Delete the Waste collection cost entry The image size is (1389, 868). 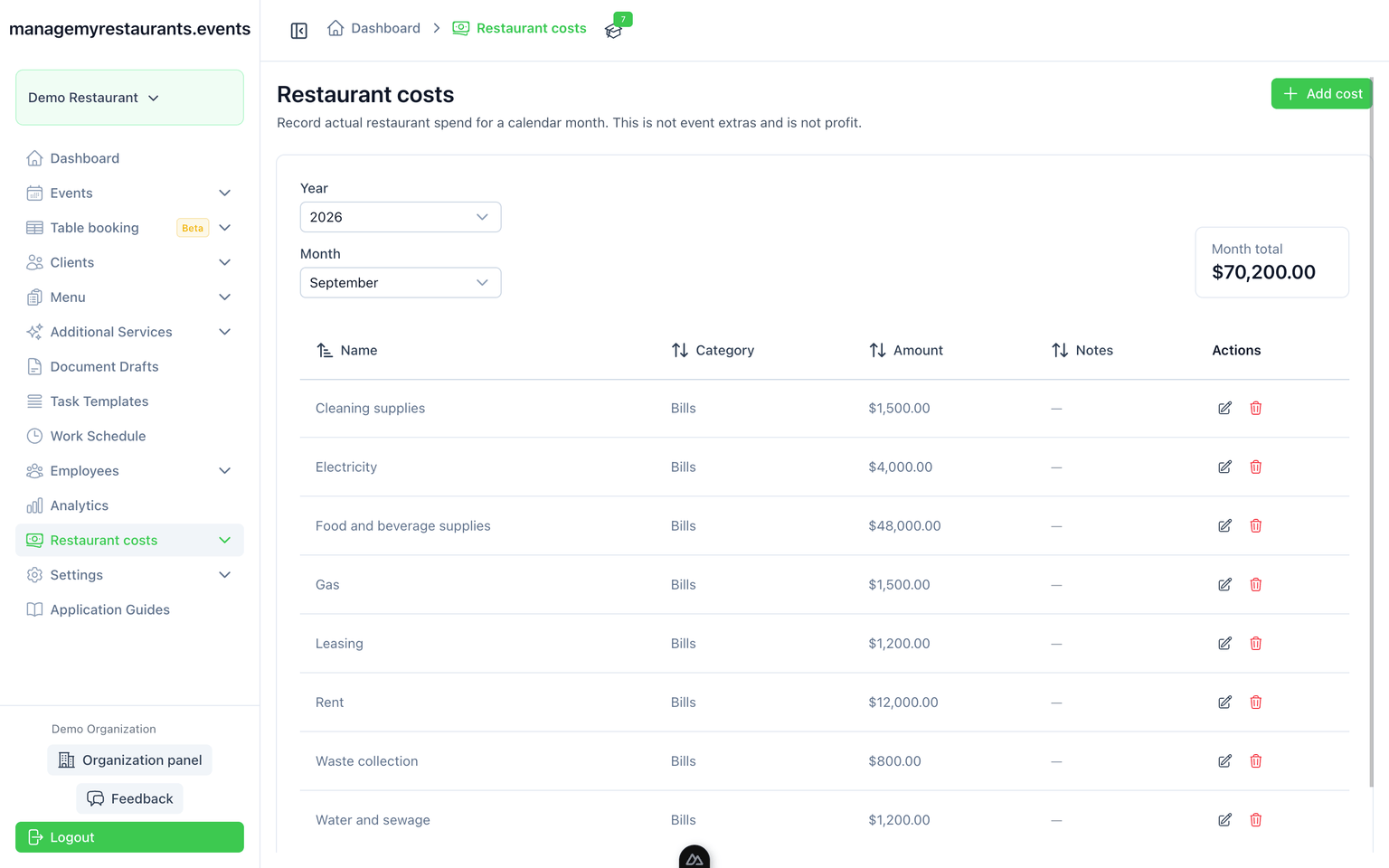coord(1256,760)
